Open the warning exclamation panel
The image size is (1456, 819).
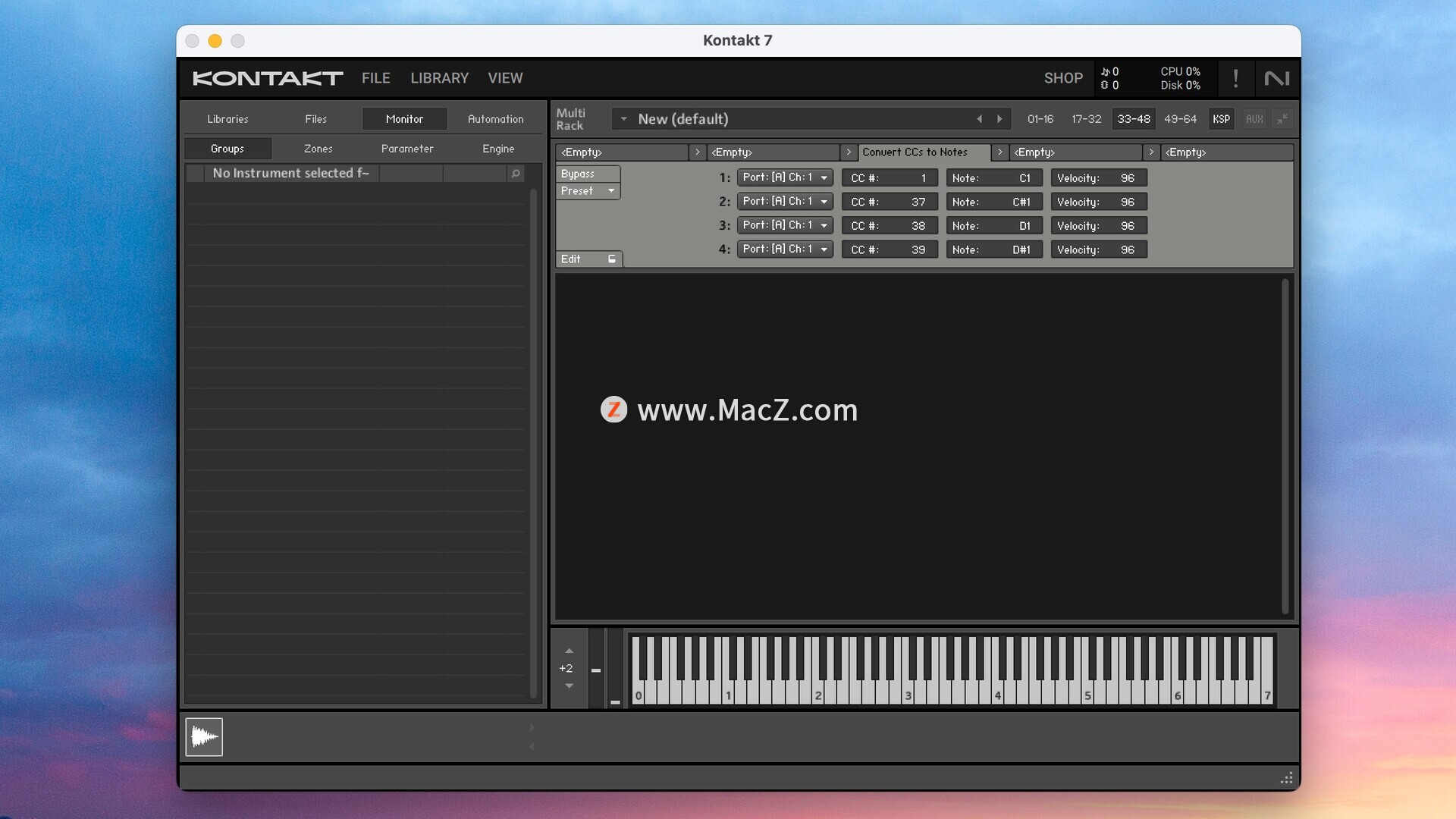[x=1235, y=78]
